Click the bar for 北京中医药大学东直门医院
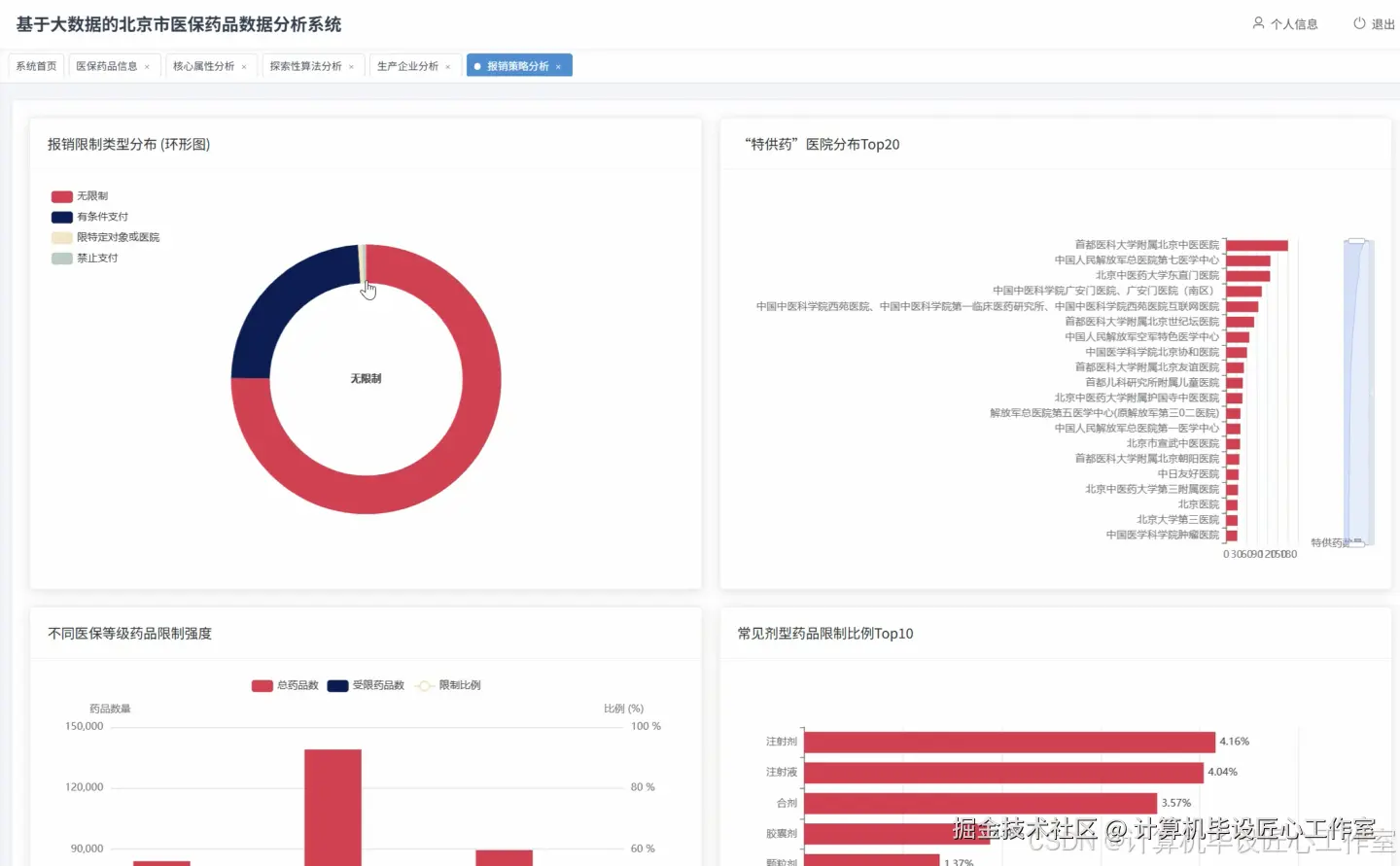1400x866 pixels. click(1248, 276)
